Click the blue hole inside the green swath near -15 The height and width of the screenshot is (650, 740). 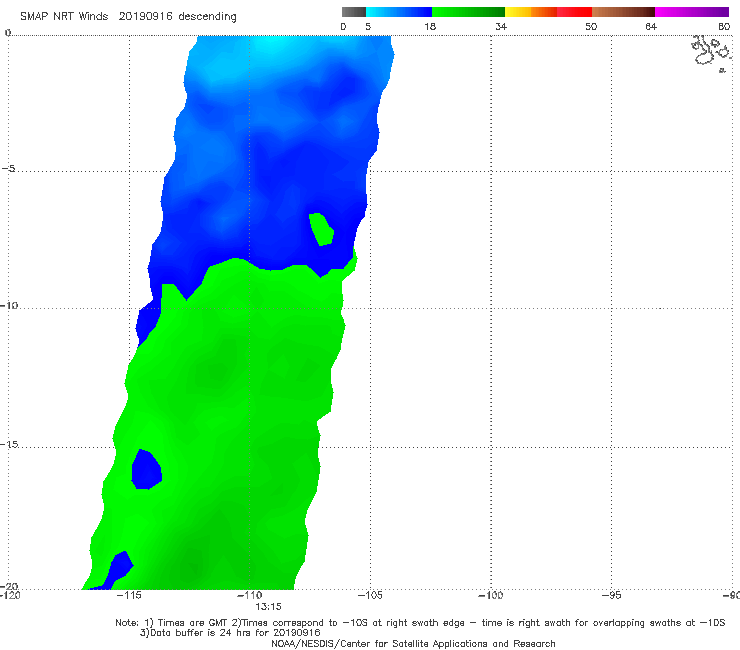point(146,470)
